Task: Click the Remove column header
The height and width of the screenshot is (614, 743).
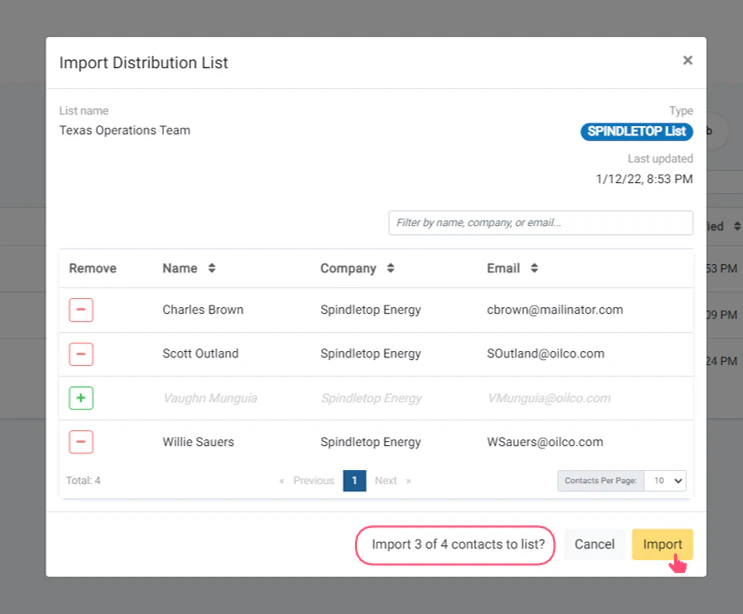Action: (92, 268)
